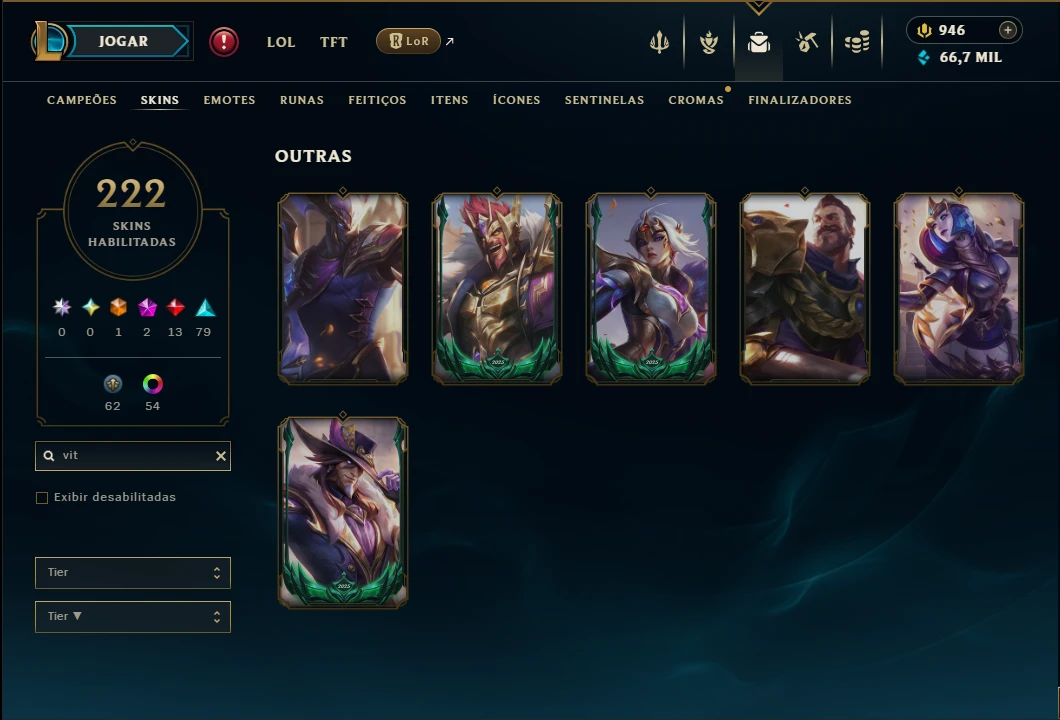Open the EMOTES tab
The height and width of the screenshot is (720, 1060).
[229, 100]
